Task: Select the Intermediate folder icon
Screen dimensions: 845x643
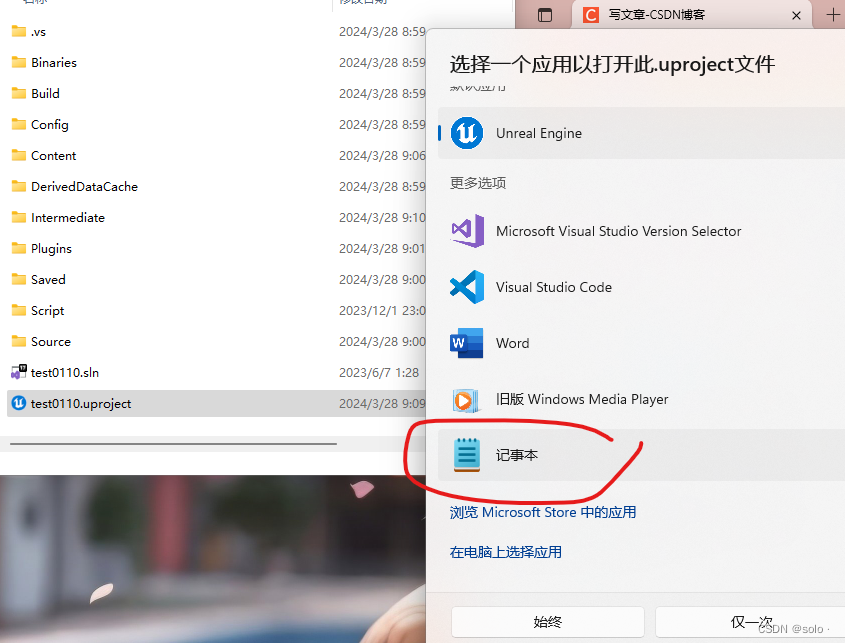Action: pyautogui.click(x=19, y=217)
